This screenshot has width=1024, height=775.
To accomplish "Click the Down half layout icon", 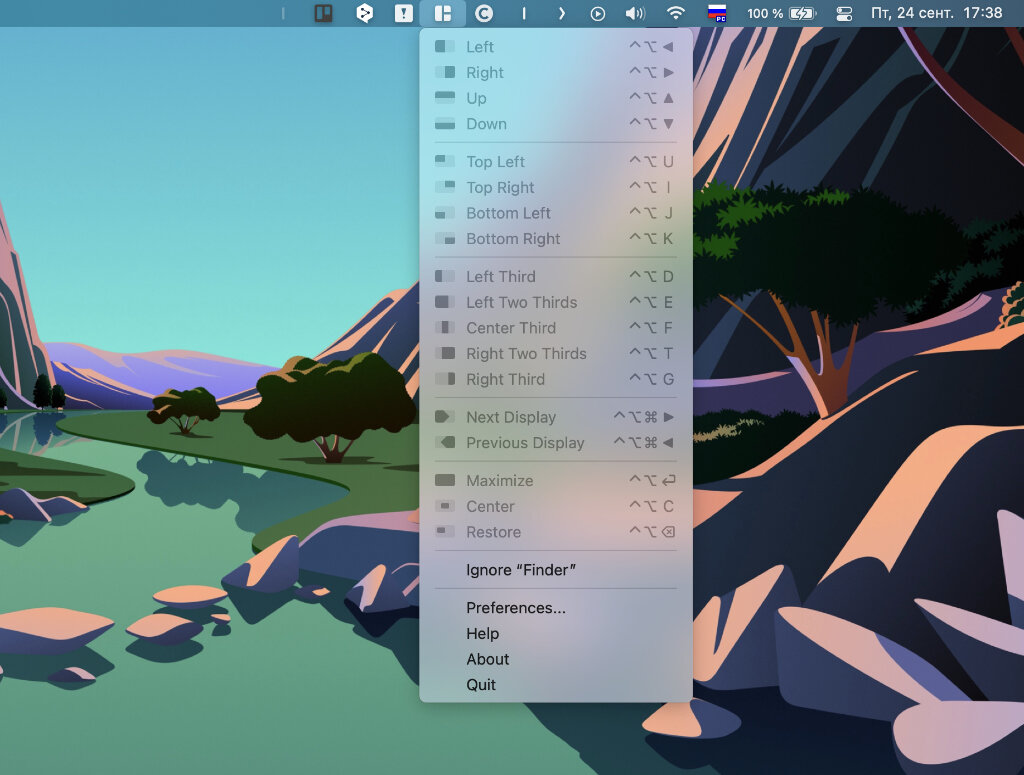I will coord(445,123).
